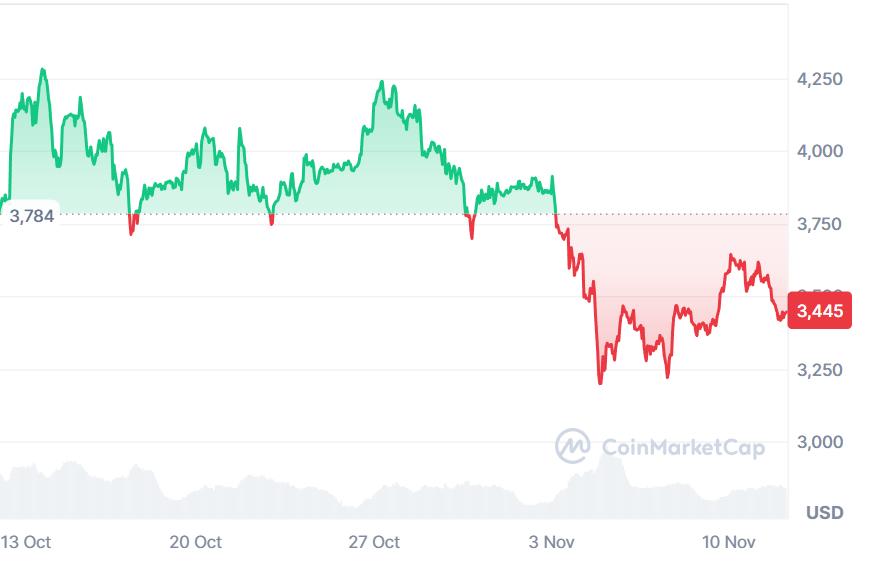Click the CoinMarketCap logo icon
The height and width of the screenshot is (561, 869).
tap(573, 446)
